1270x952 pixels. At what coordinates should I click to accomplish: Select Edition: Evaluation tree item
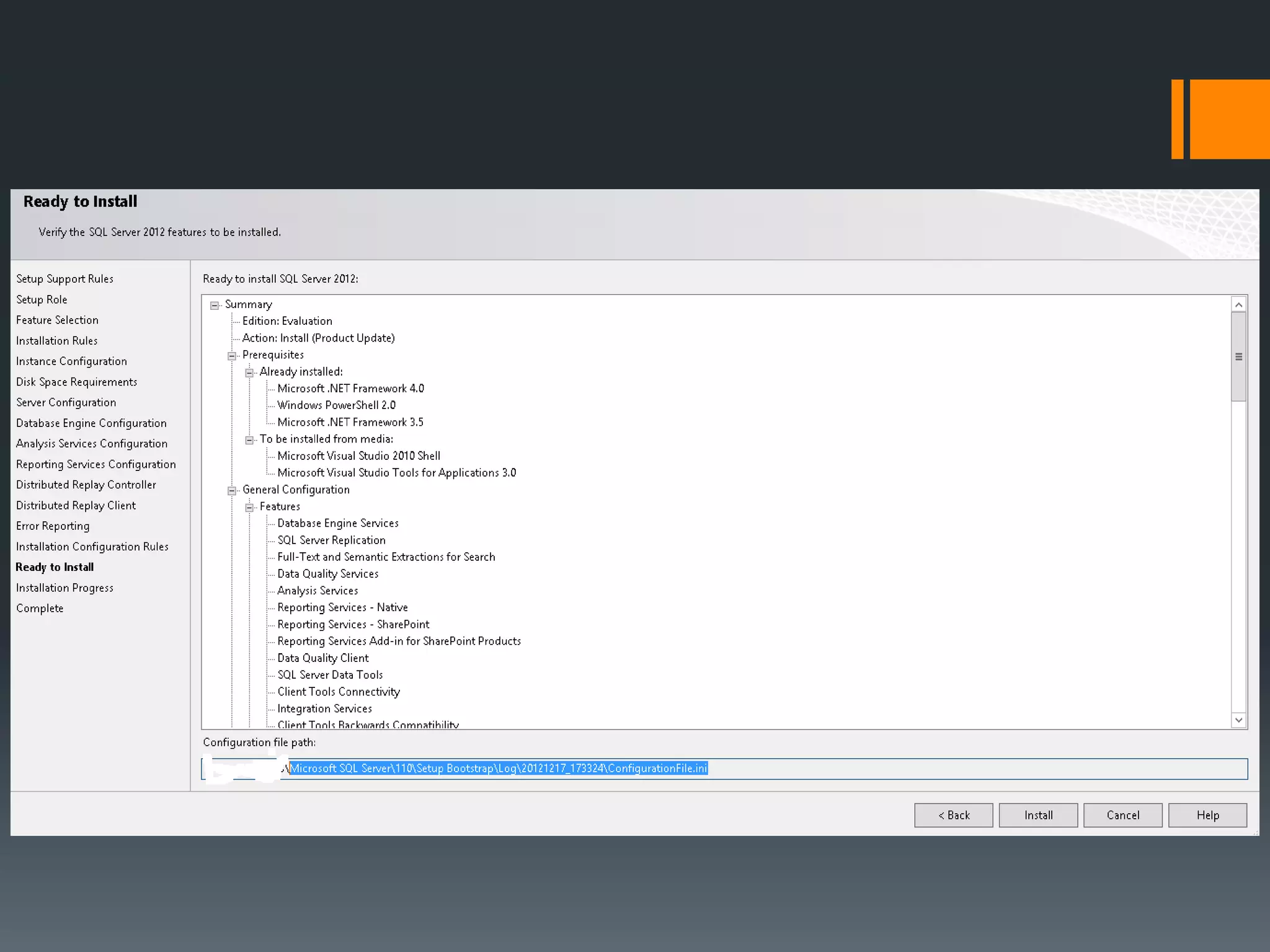pos(287,321)
